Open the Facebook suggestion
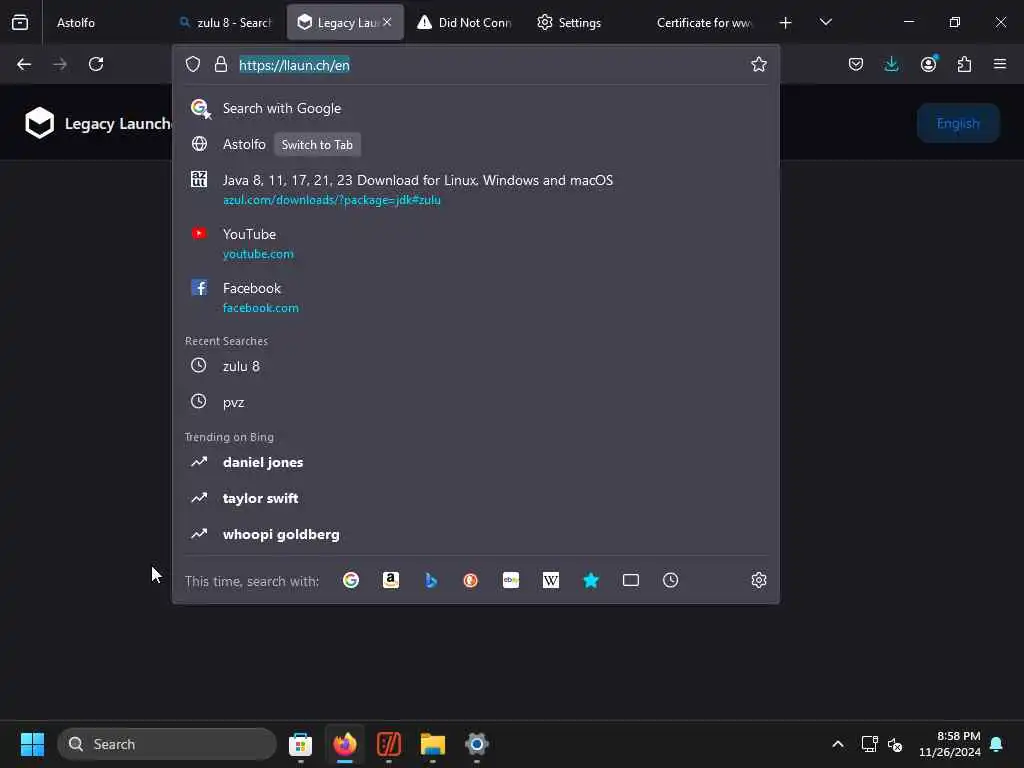 [x=475, y=297]
